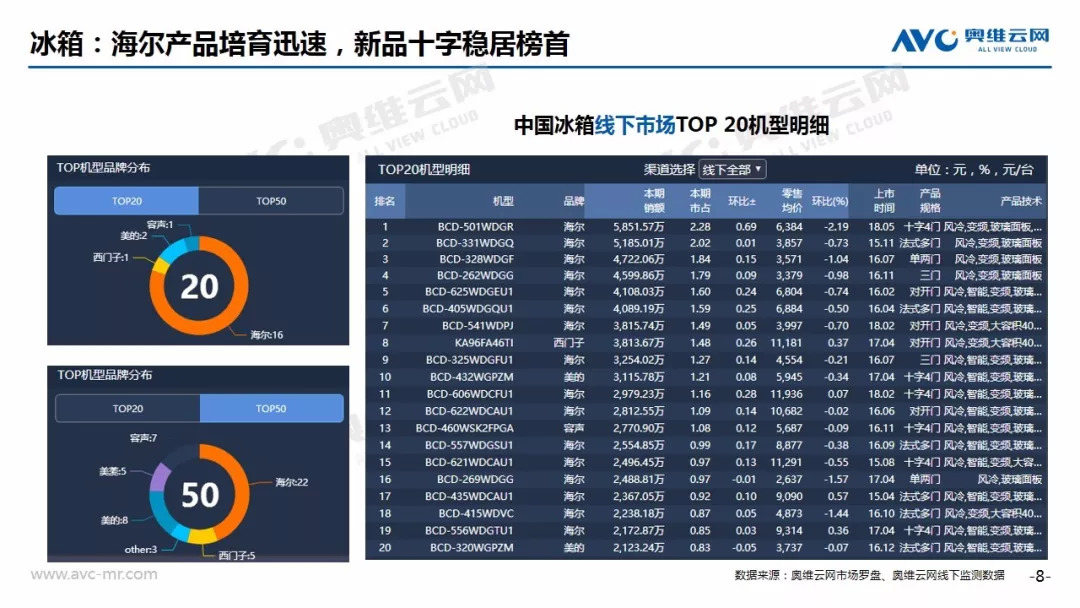Click average price 11,936 cell
Screen dimensions: 1080x608
[x=786, y=394]
